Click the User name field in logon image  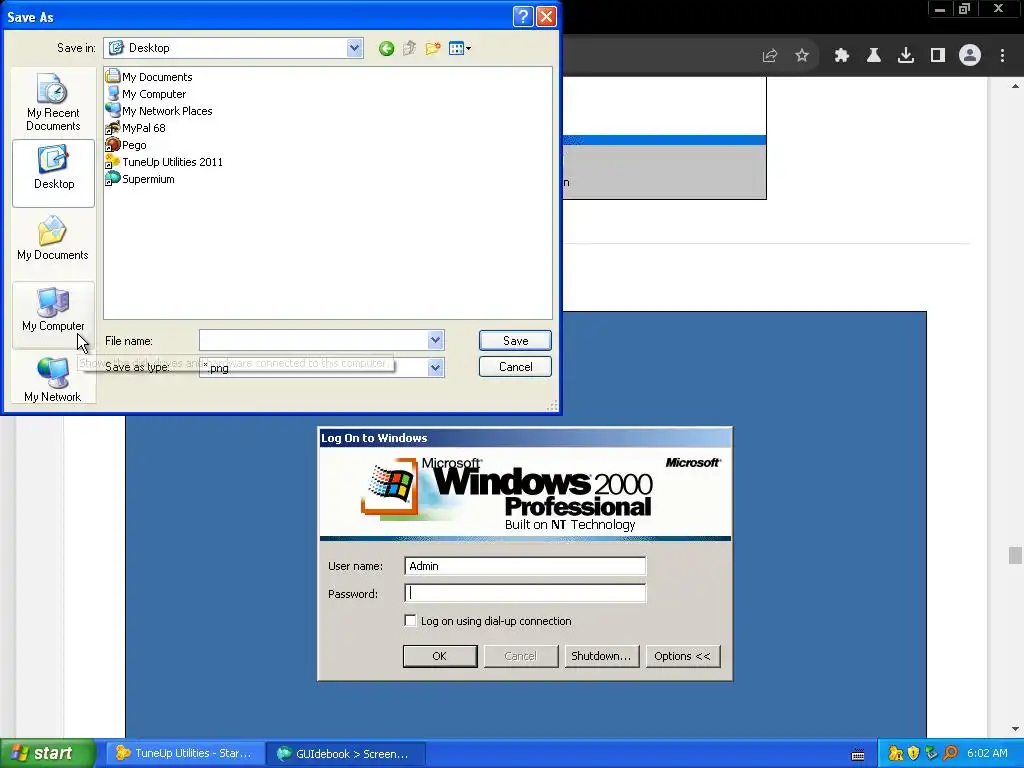pyautogui.click(x=525, y=566)
